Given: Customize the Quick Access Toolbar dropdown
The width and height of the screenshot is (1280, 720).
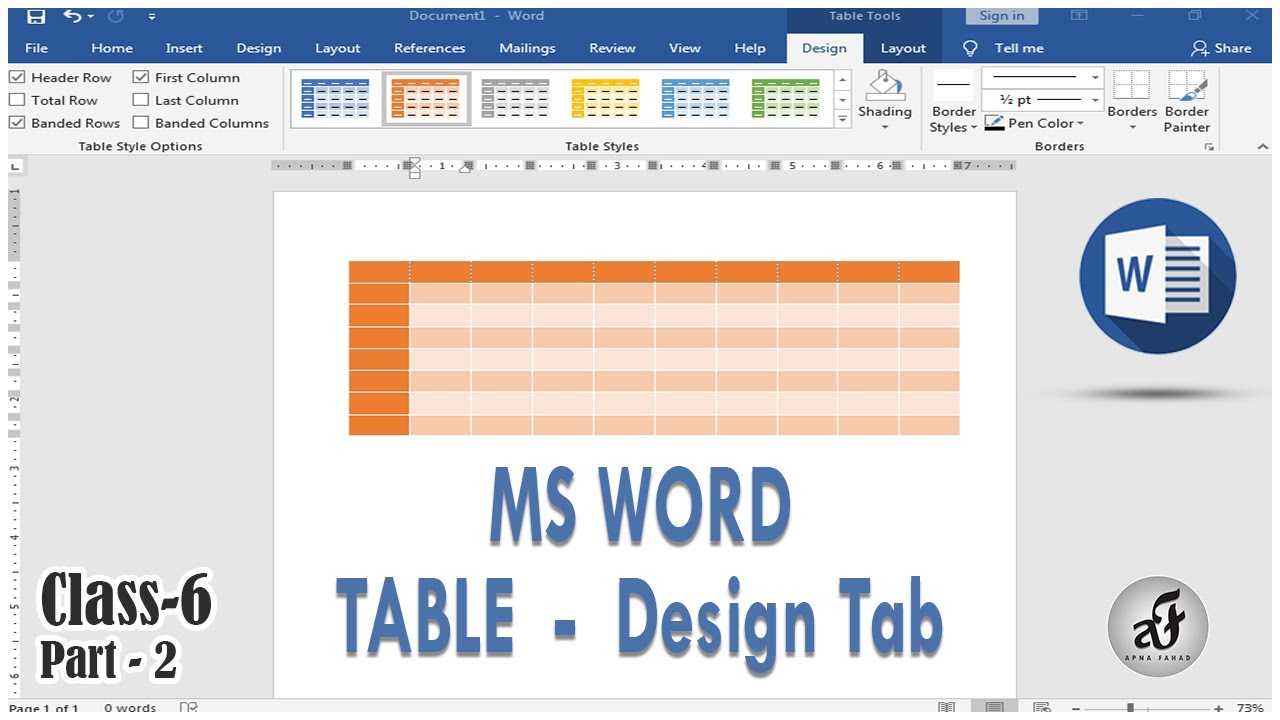Looking at the screenshot, I should click(151, 17).
